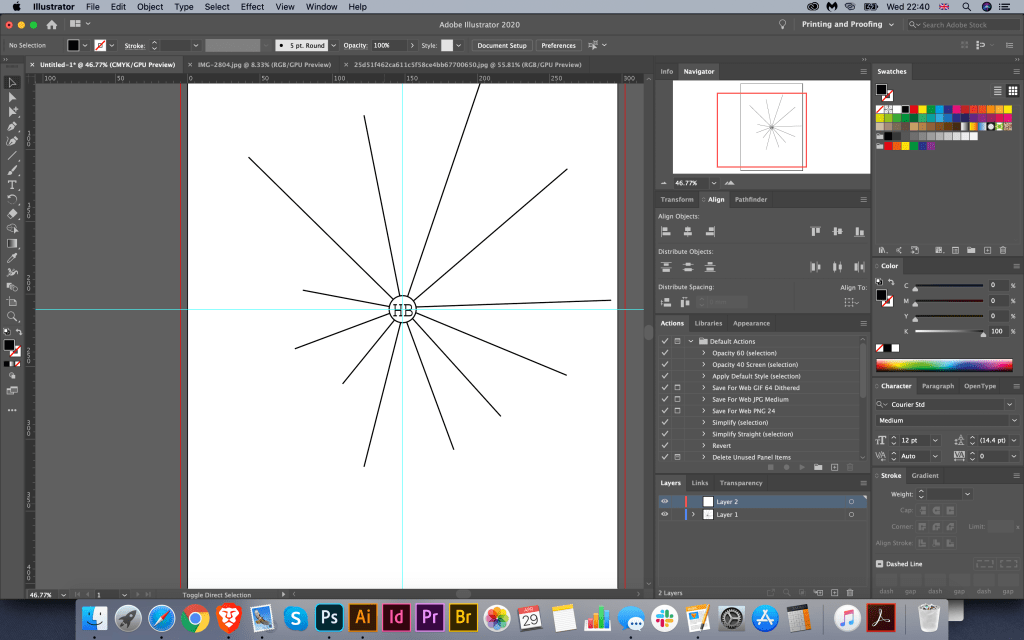This screenshot has width=1024, height=640.
Task: Expand Layer 1 sublayers
Action: point(693,514)
